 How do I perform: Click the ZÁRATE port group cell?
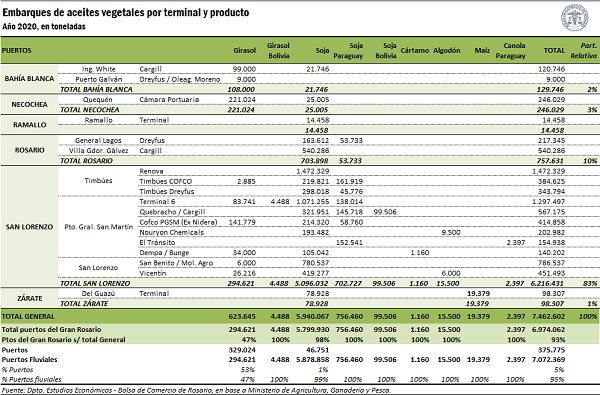coord(29,298)
